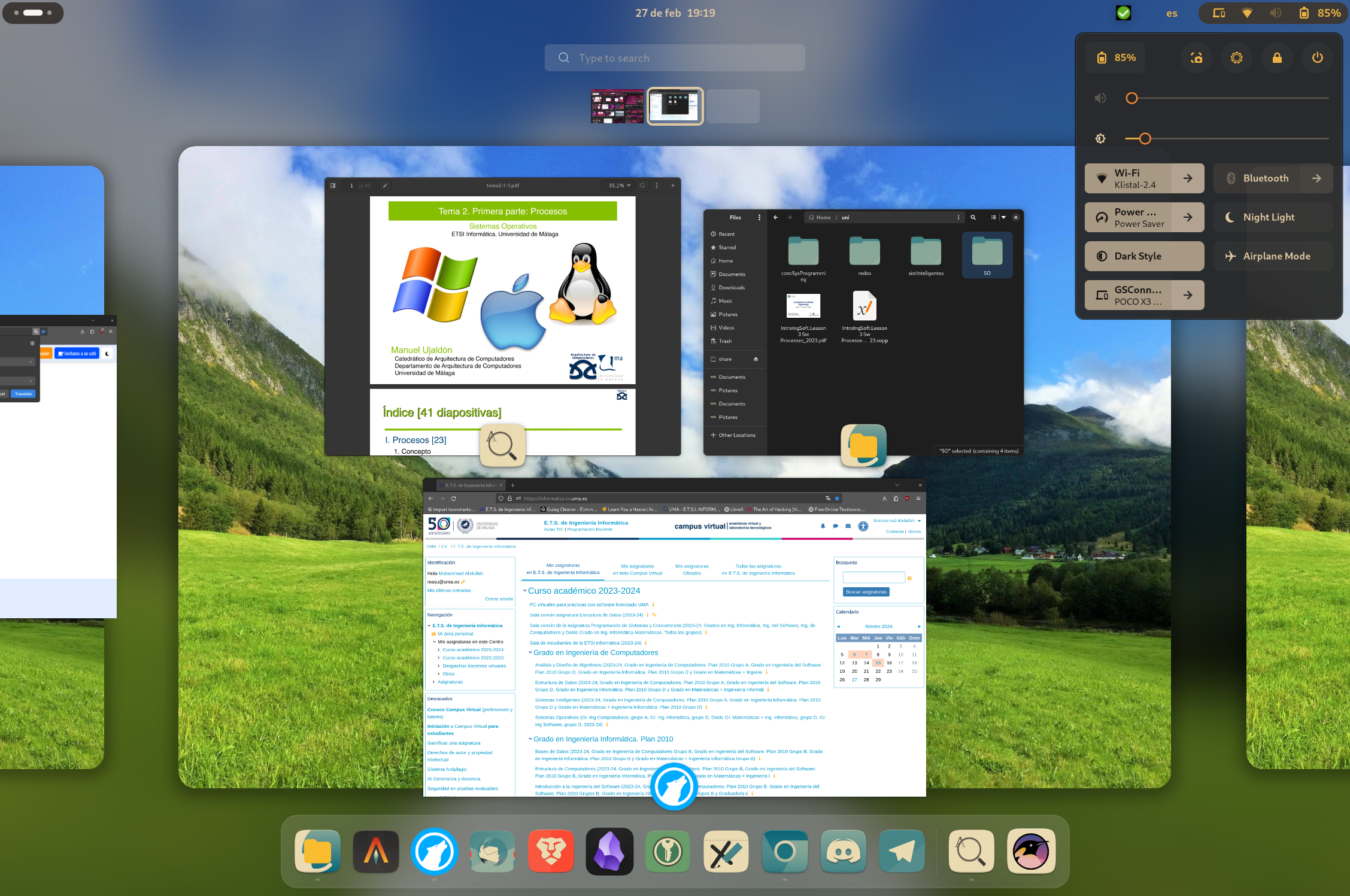Turn on Airplane Mode
The height and width of the screenshot is (896, 1350).
[x=1272, y=256]
